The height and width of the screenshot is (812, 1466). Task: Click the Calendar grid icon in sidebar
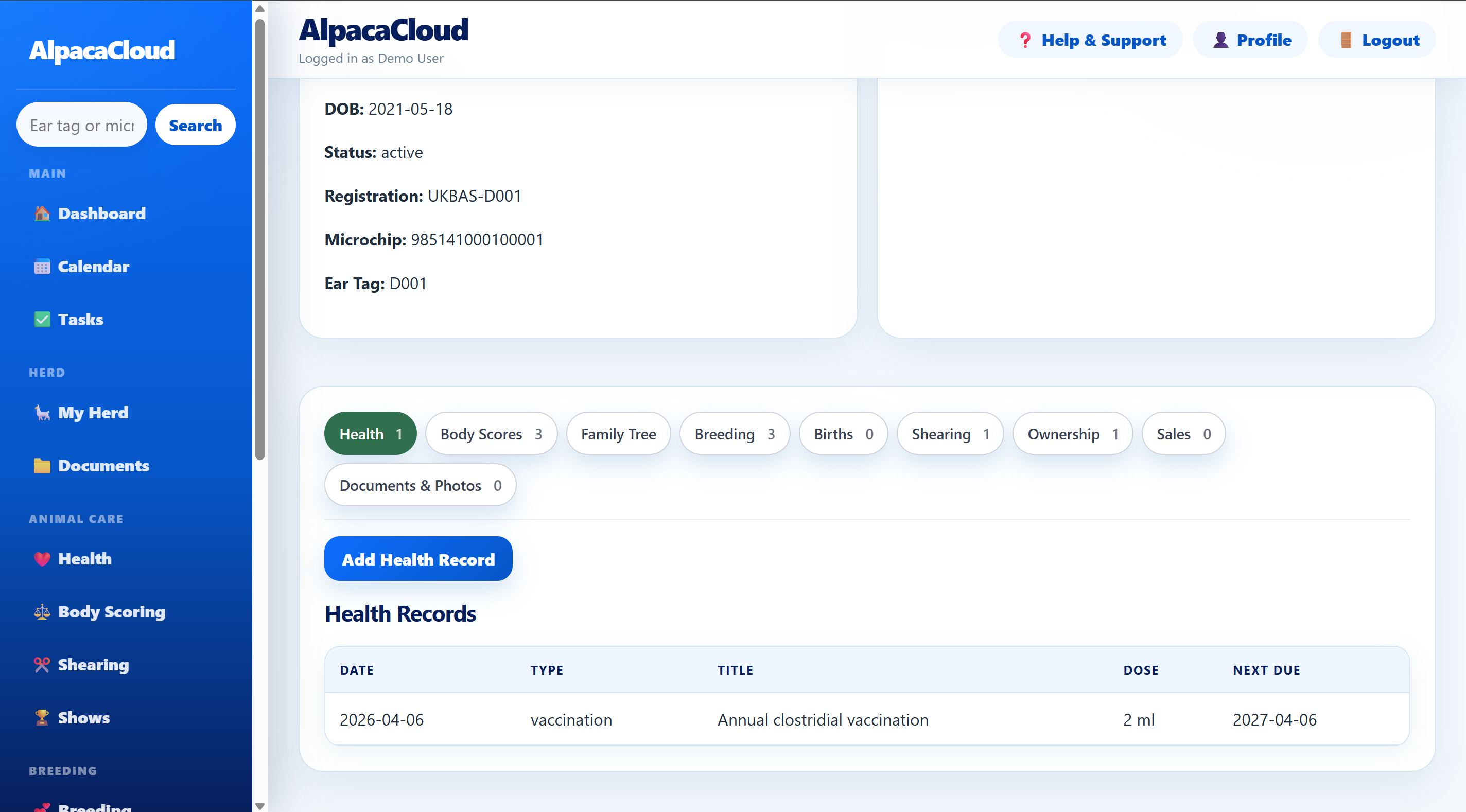coord(42,267)
